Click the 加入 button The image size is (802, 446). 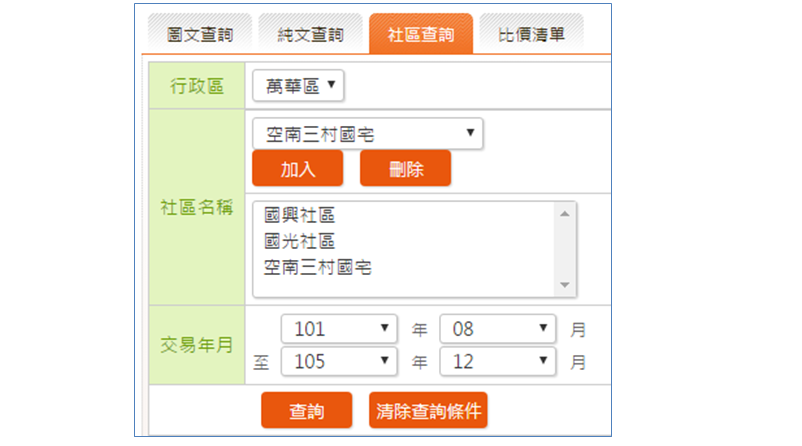click(297, 169)
